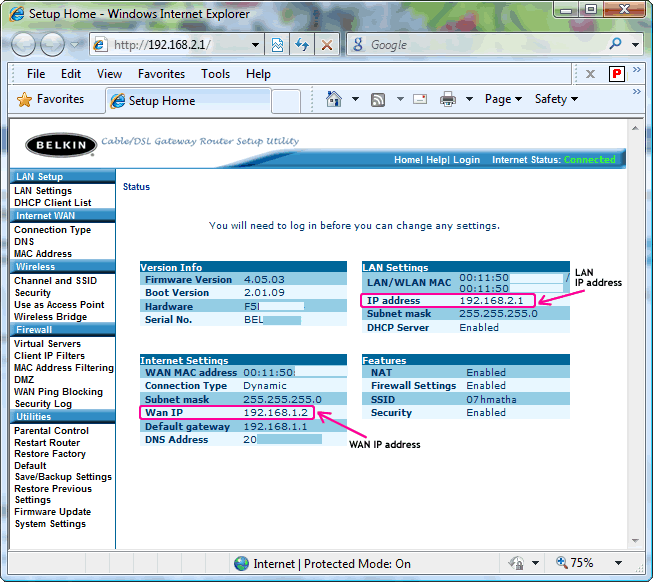Click the Help link in Belkin header
The height and width of the screenshot is (582, 653).
(436, 160)
